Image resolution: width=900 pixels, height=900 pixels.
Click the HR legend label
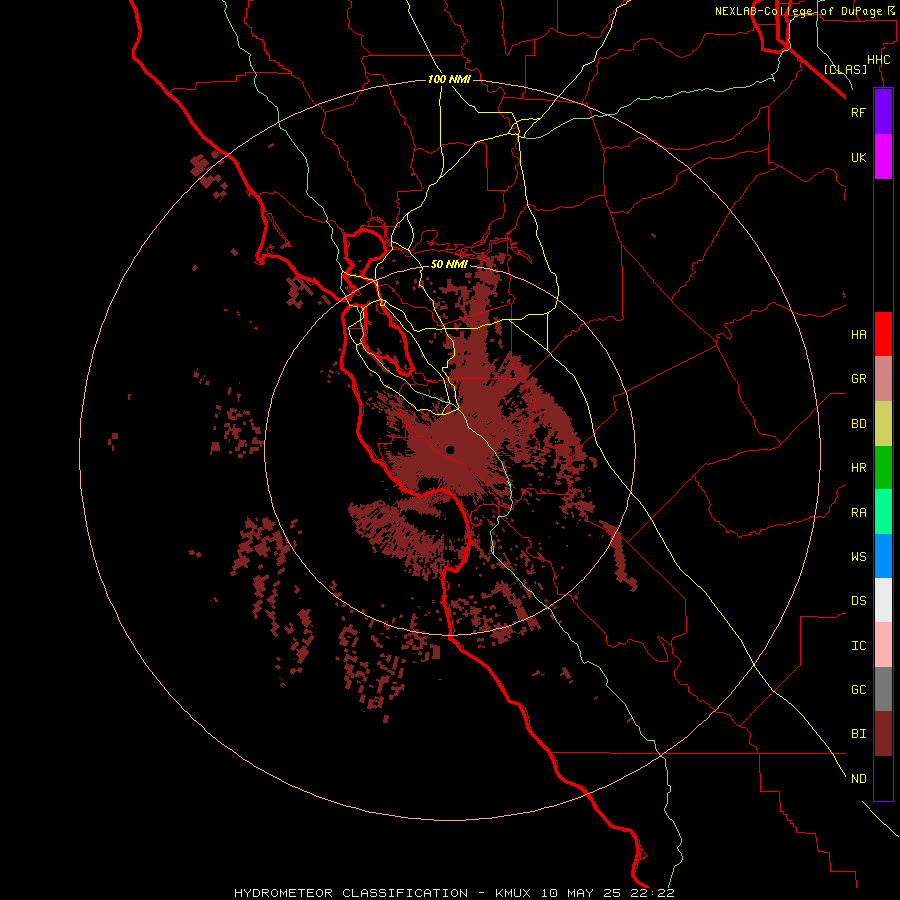pyautogui.click(x=858, y=468)
